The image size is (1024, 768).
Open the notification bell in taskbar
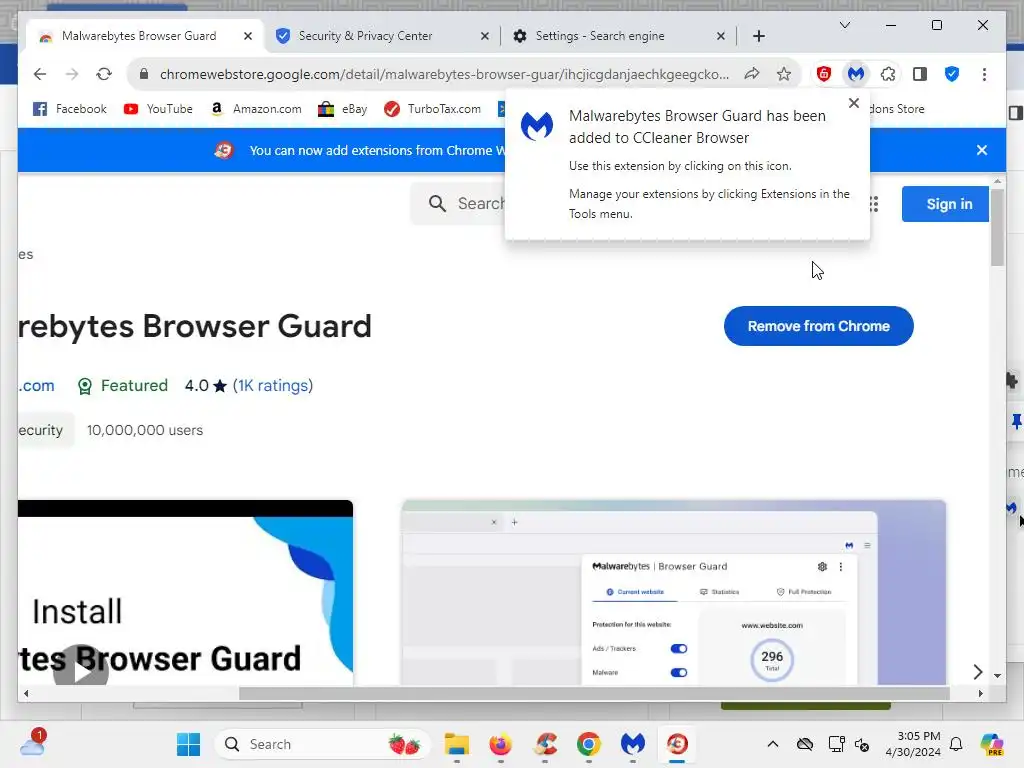coord(956,744)
